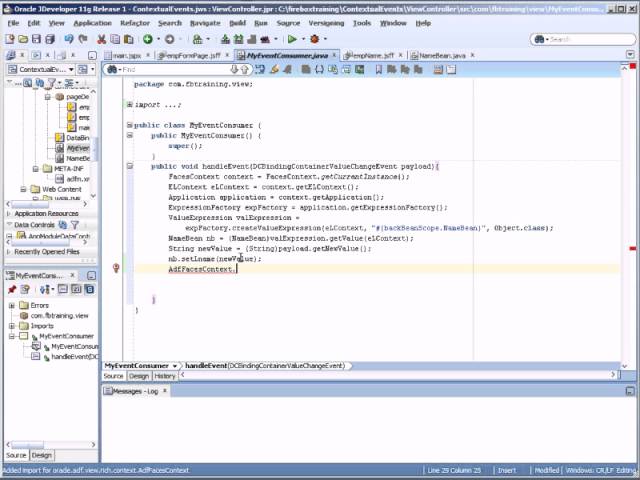Navigate back with green arrow
The height and width of the screenshot is (480, 640).
click(148, 39)
